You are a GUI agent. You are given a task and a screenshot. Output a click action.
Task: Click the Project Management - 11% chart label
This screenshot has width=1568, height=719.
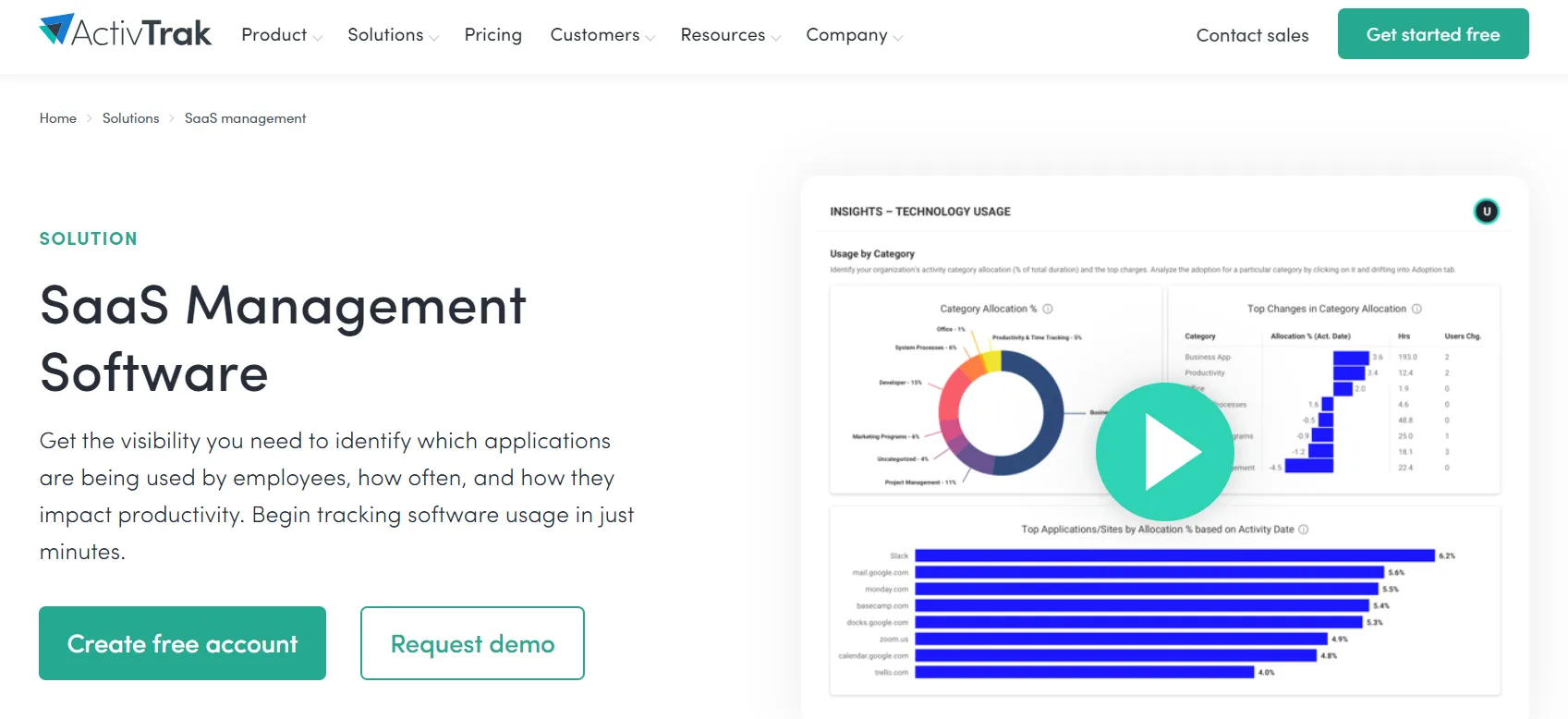(x=920, y=482)
